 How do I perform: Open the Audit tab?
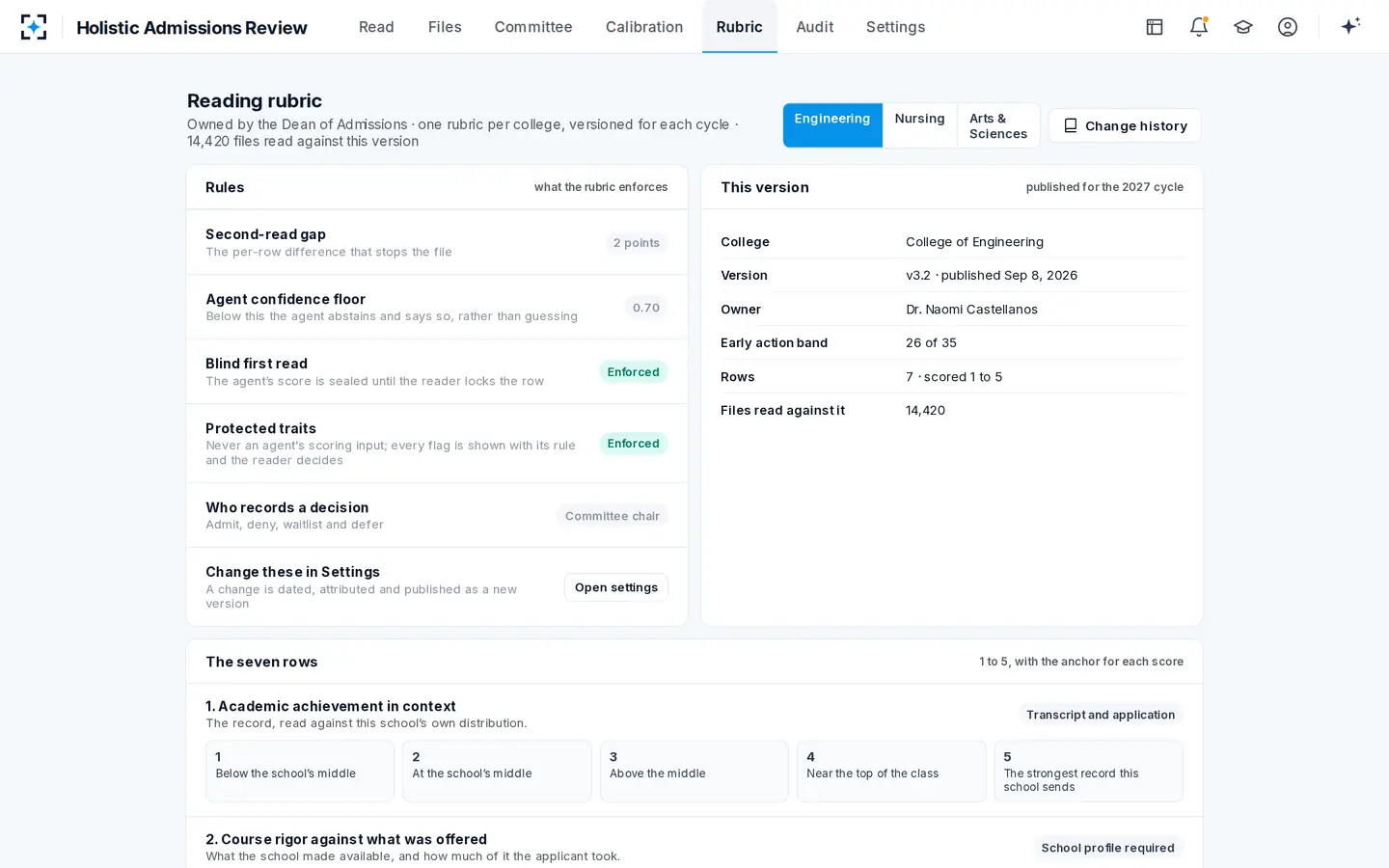815,27
